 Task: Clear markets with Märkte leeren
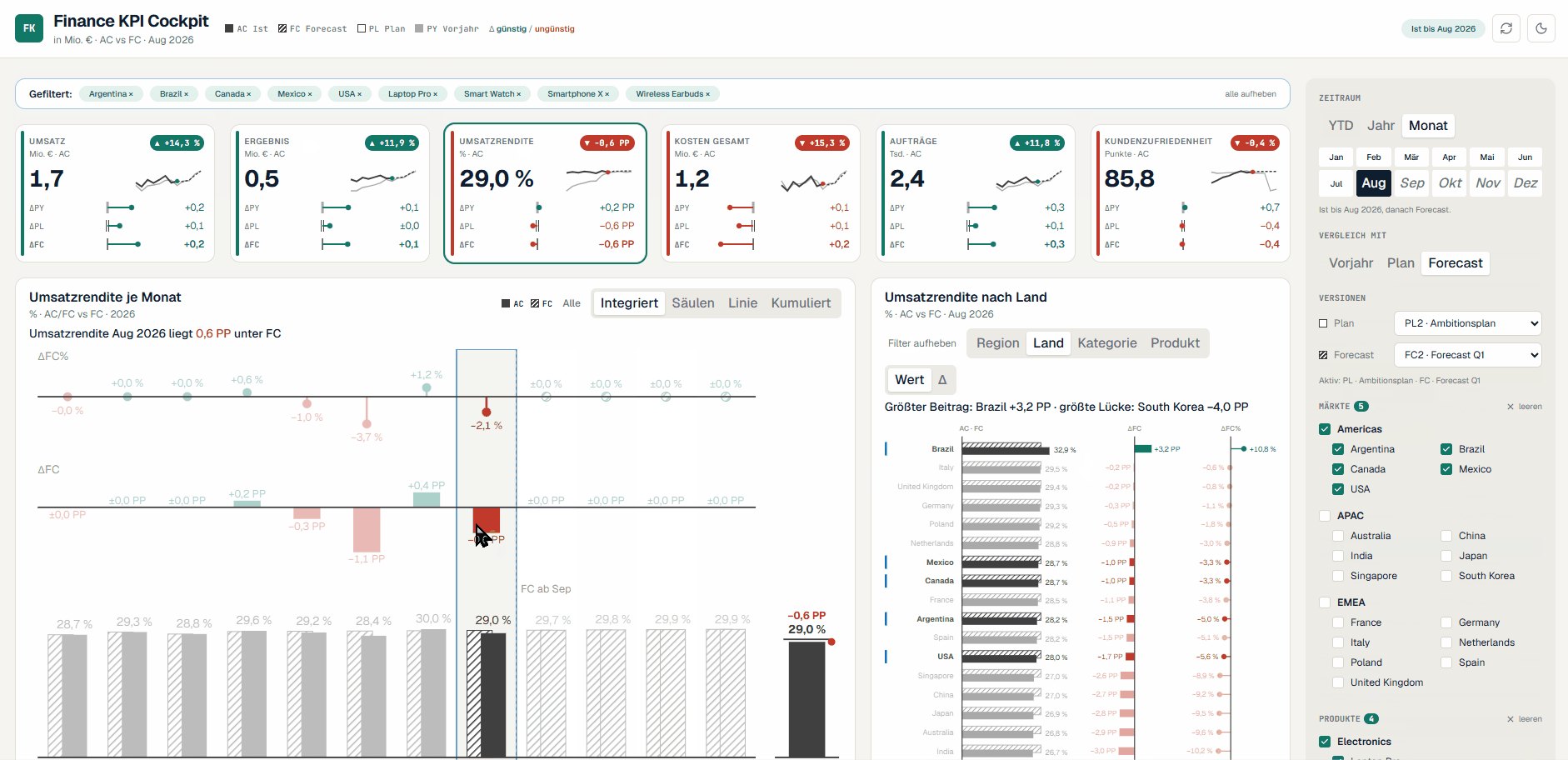[x=1525, y=407]
